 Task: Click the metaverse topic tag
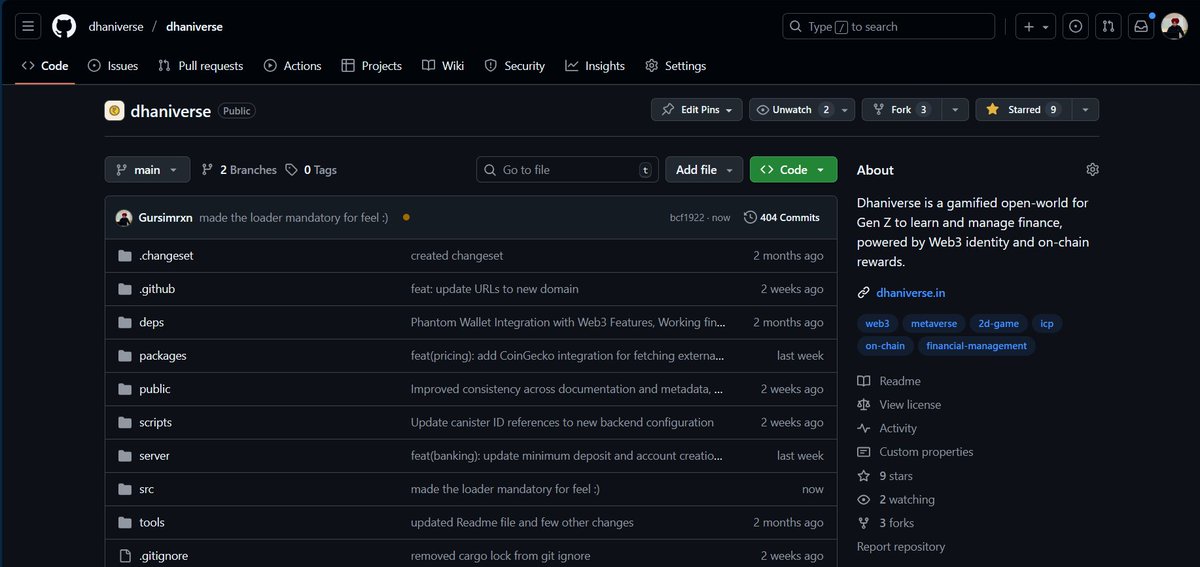[934, 323]
